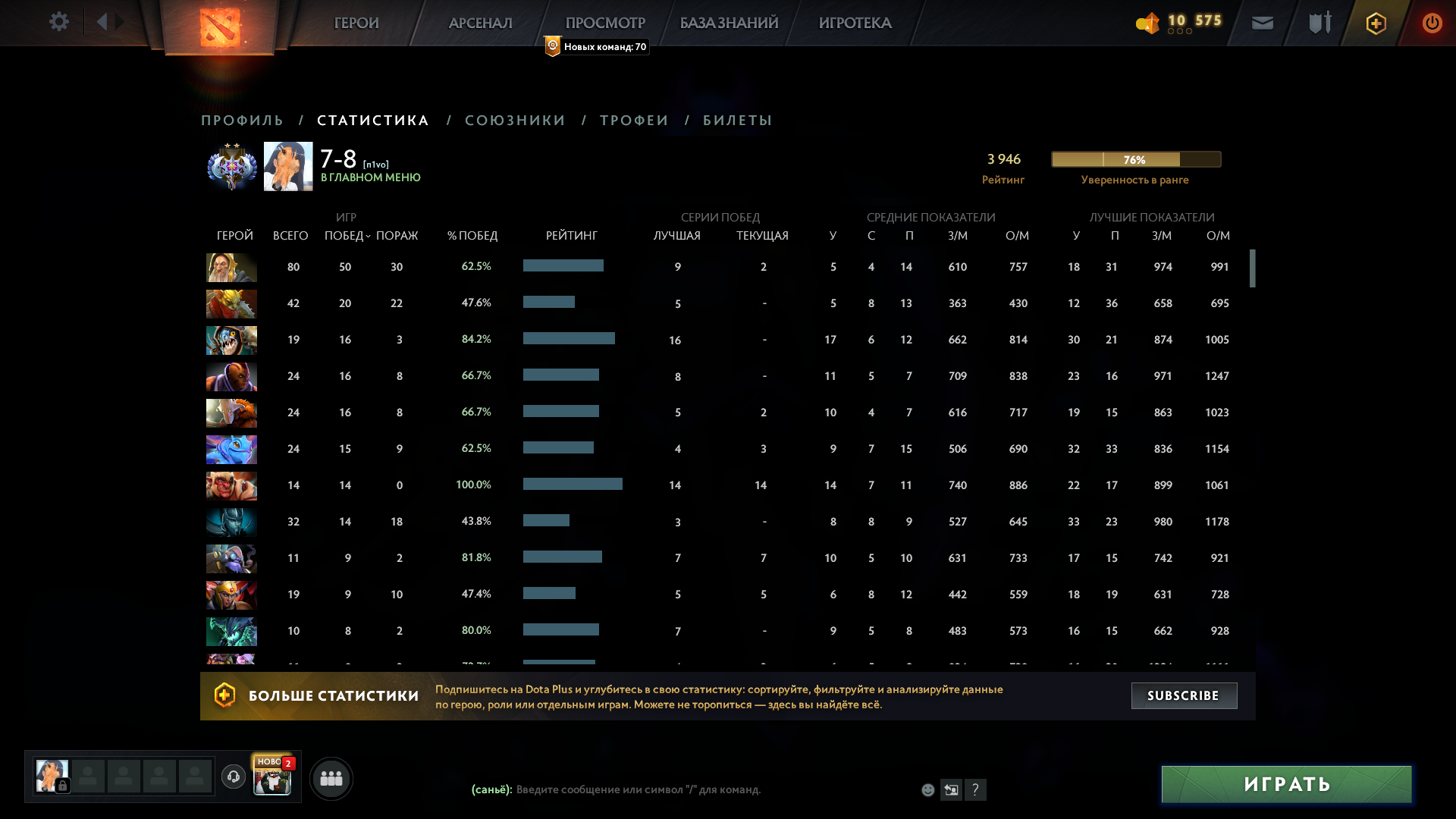Sort by ЛУЧШАЯ streak column header
This screenshot has height=819, width=1456.
pyautogui.click(x=676, y=236)
